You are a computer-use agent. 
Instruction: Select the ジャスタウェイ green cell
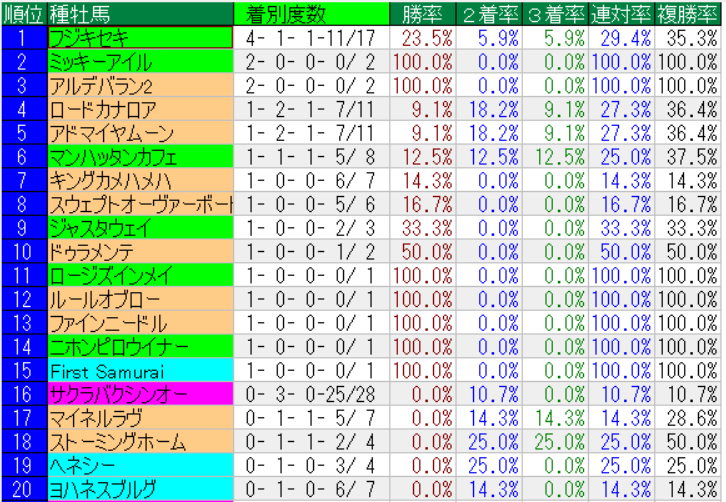139,227
